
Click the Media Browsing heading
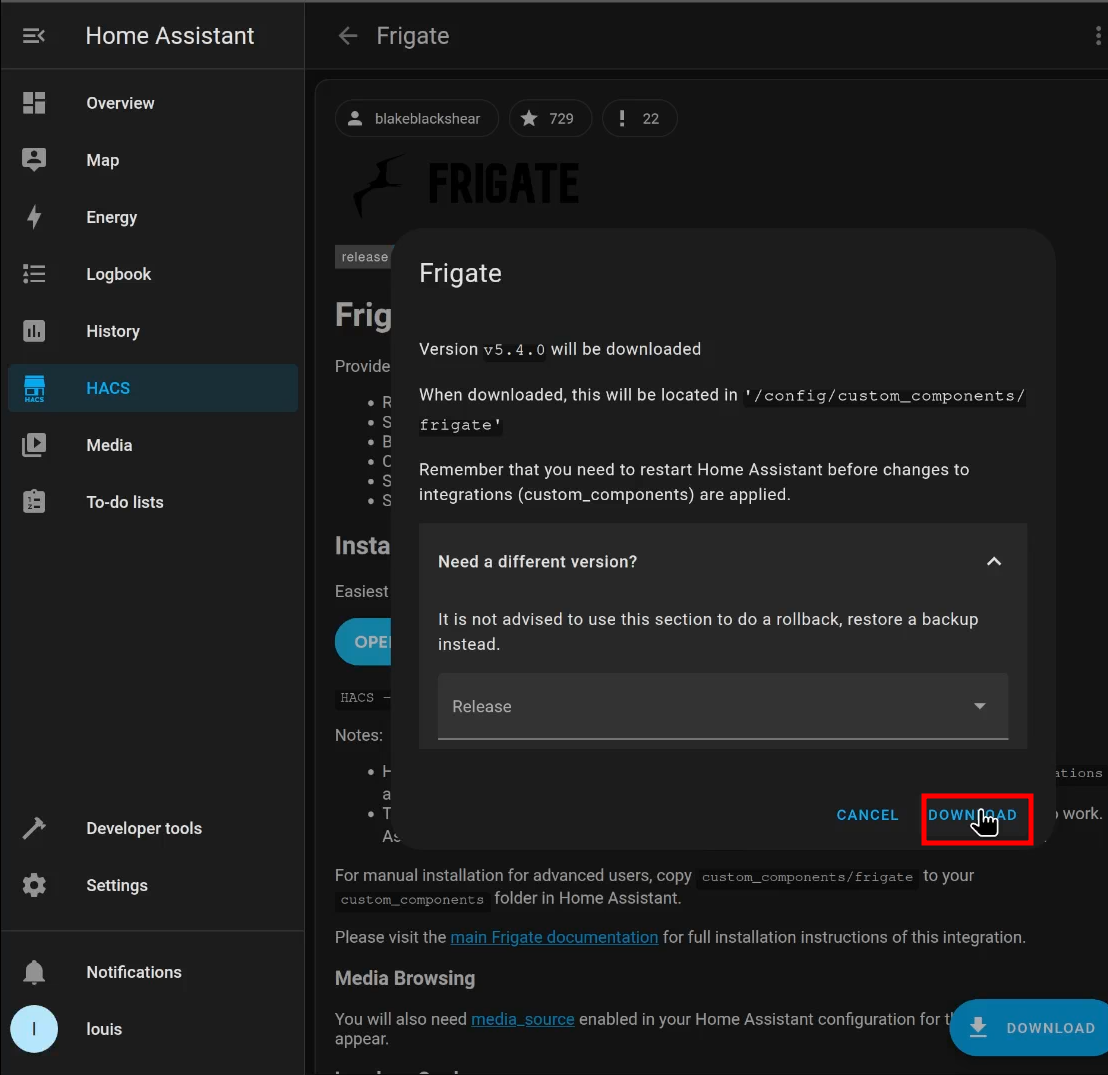tap(405, 978)
